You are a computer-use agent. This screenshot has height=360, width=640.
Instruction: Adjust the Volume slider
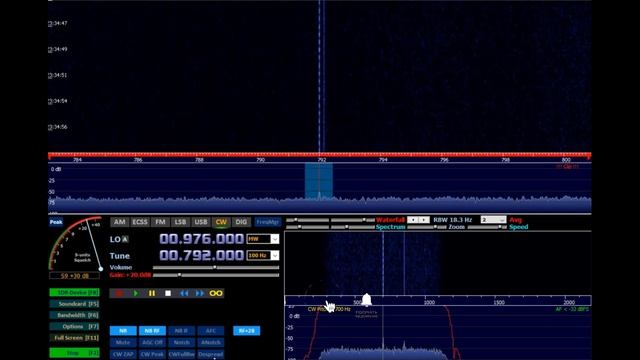click(216, 268)
